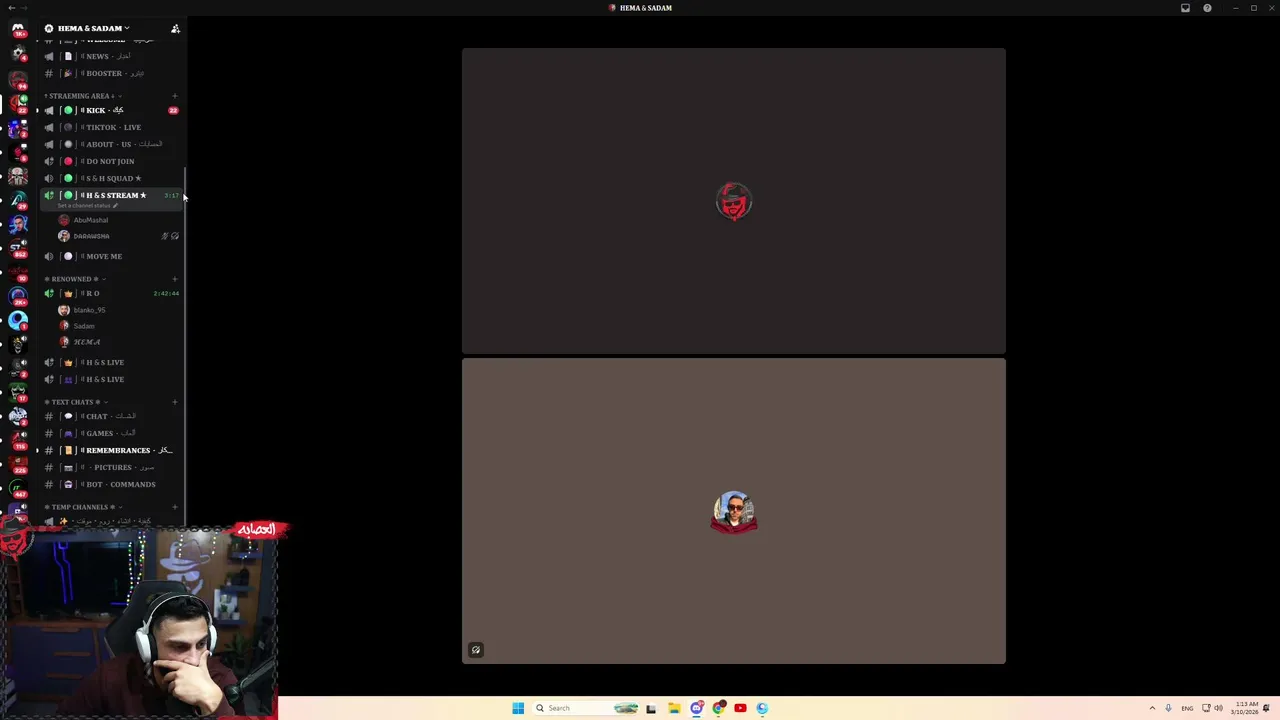Screen dimensions: 1280x720
Task: Join the MOVE ME voice channel
Action: 111,256
